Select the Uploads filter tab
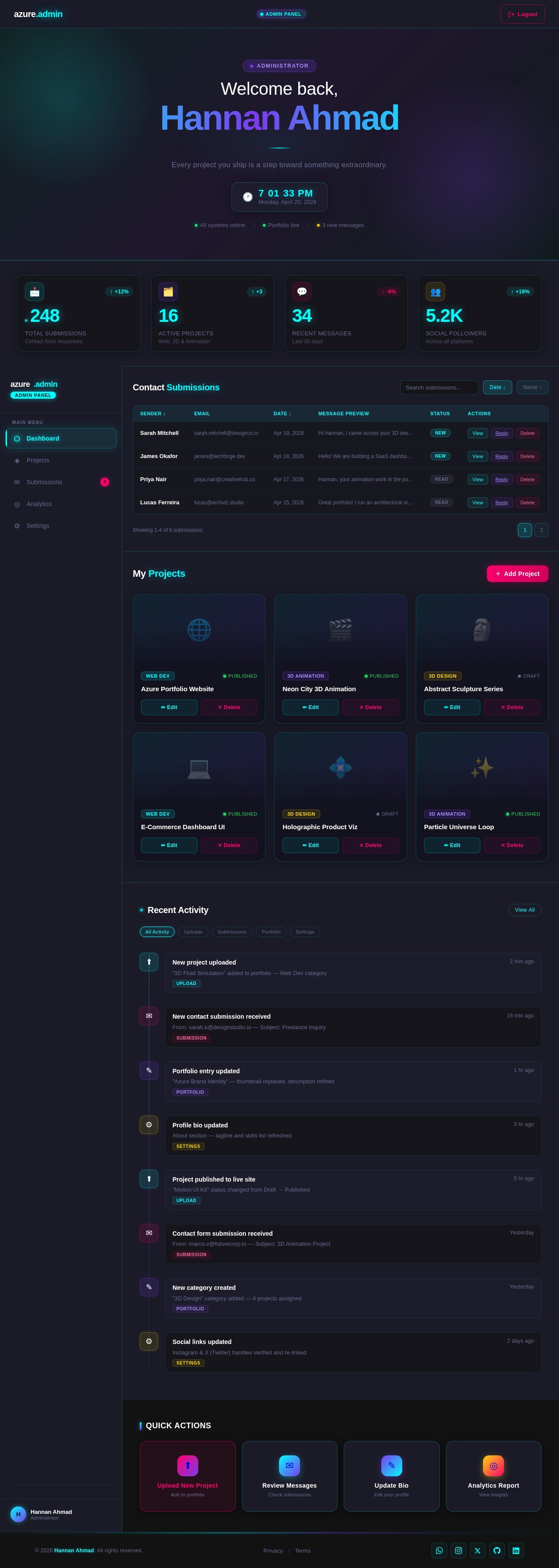This screenshot has width=559, height=1568. tap(193, 932)
